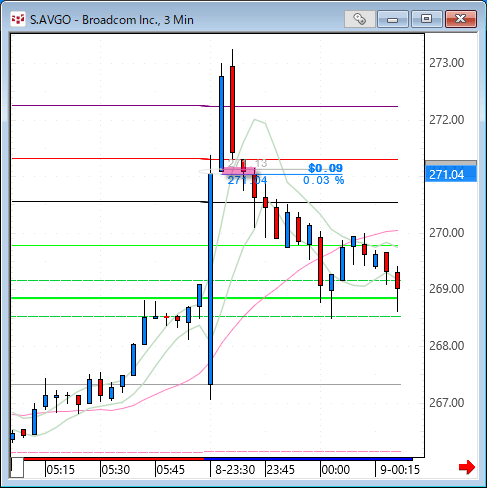Screen dimensions: 487x488
Task: Click the red scroll-right arrow
Action: click(467, 467)
